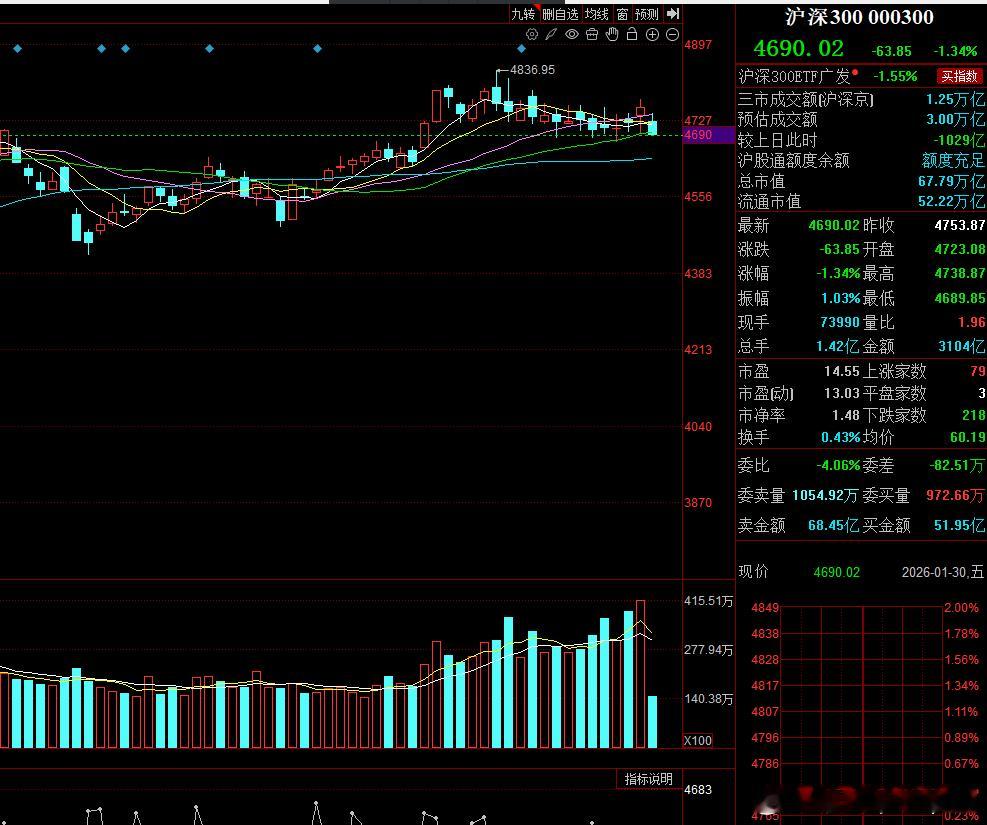The height and width of the screenshot is (825, 987).
Task: Select the hand pan tool
Action: 612,35
